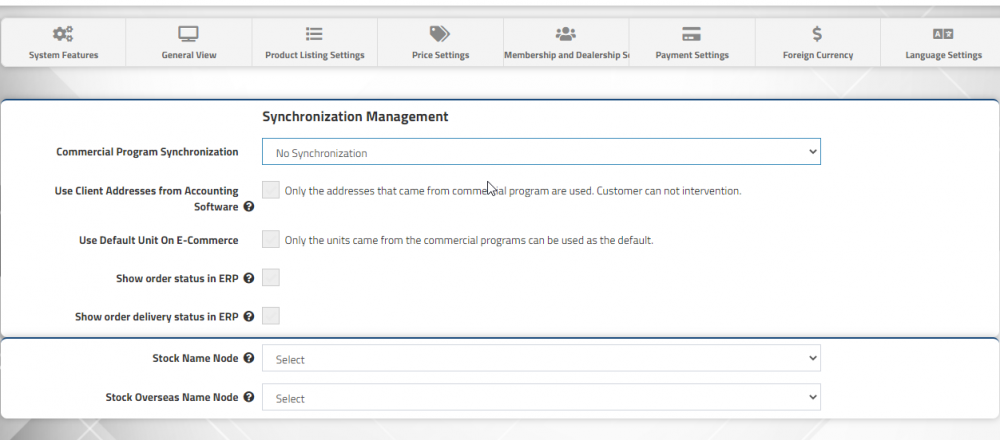Viewport: 1000px width, 440px height.
Task: Click help icon next to Stock Name Node
Action: point(249,358)
